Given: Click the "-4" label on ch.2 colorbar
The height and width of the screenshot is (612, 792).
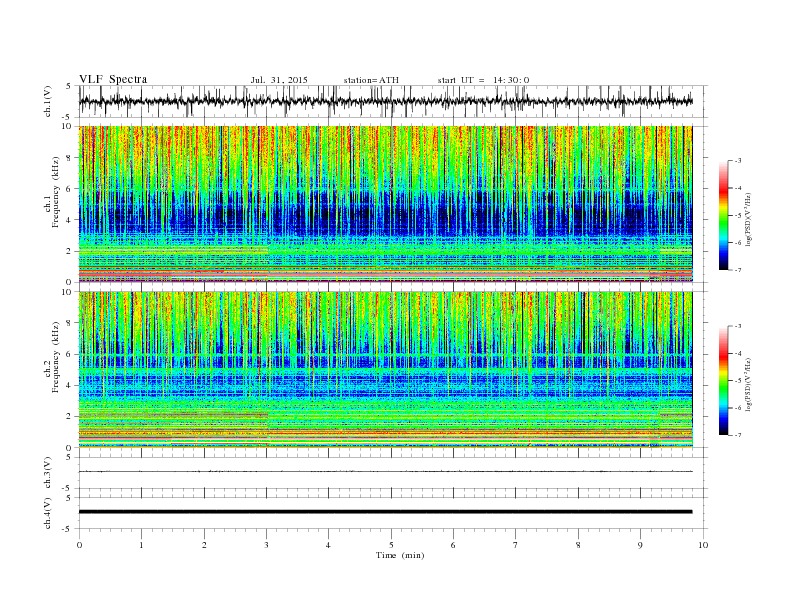Looking at the screenshot, I should pos(738,353).
